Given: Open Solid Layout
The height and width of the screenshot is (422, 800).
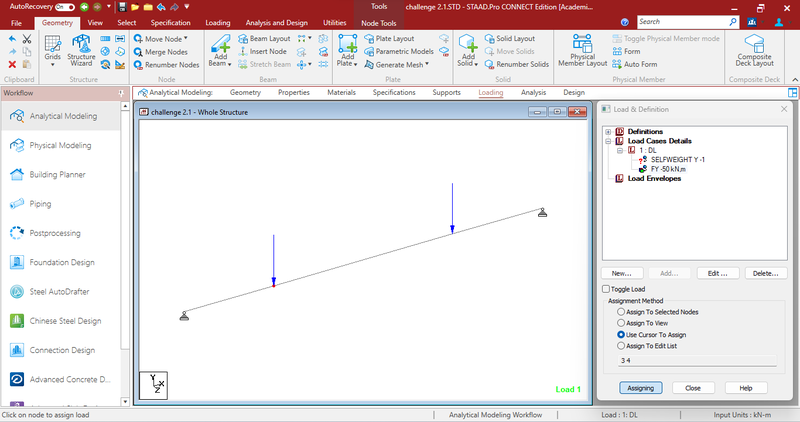Looking at the screenshot, I should (x=510, y=39).
